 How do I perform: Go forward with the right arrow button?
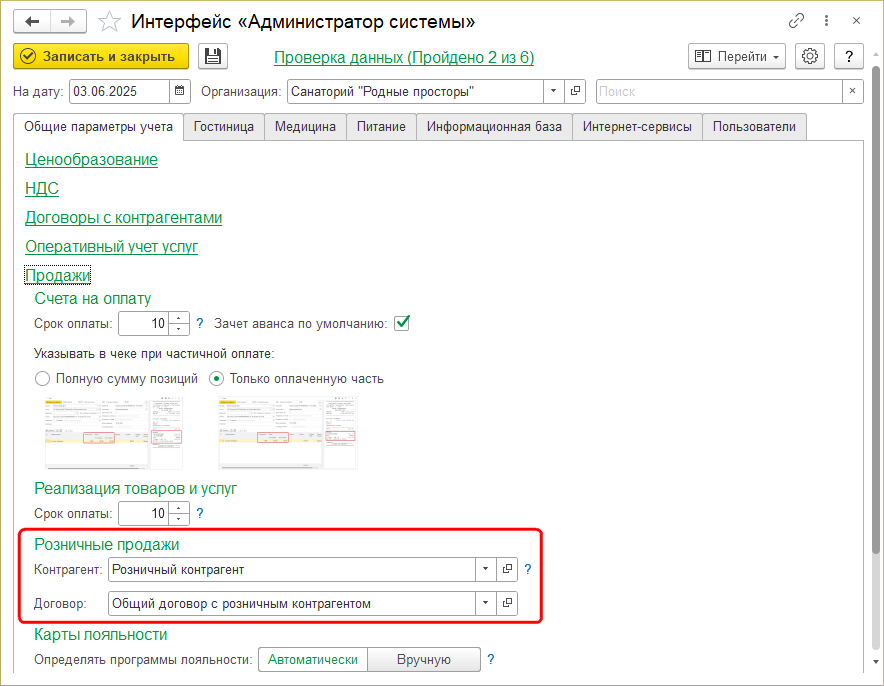coord(68,22)
